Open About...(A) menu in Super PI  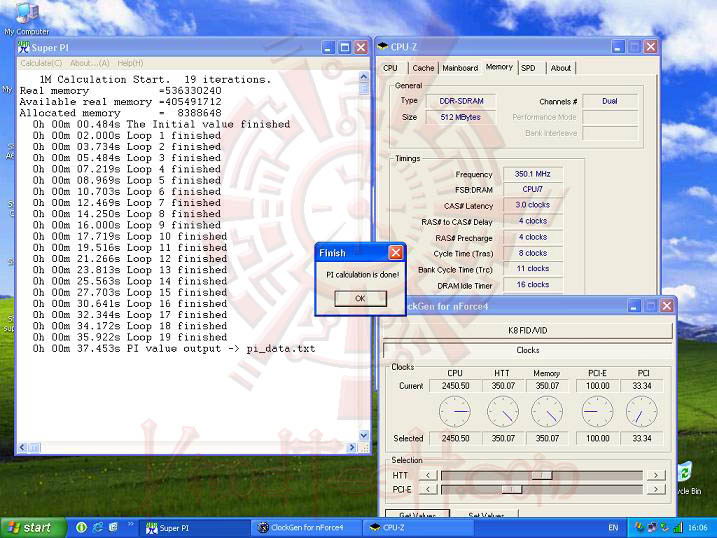click(x=90, y=63)
